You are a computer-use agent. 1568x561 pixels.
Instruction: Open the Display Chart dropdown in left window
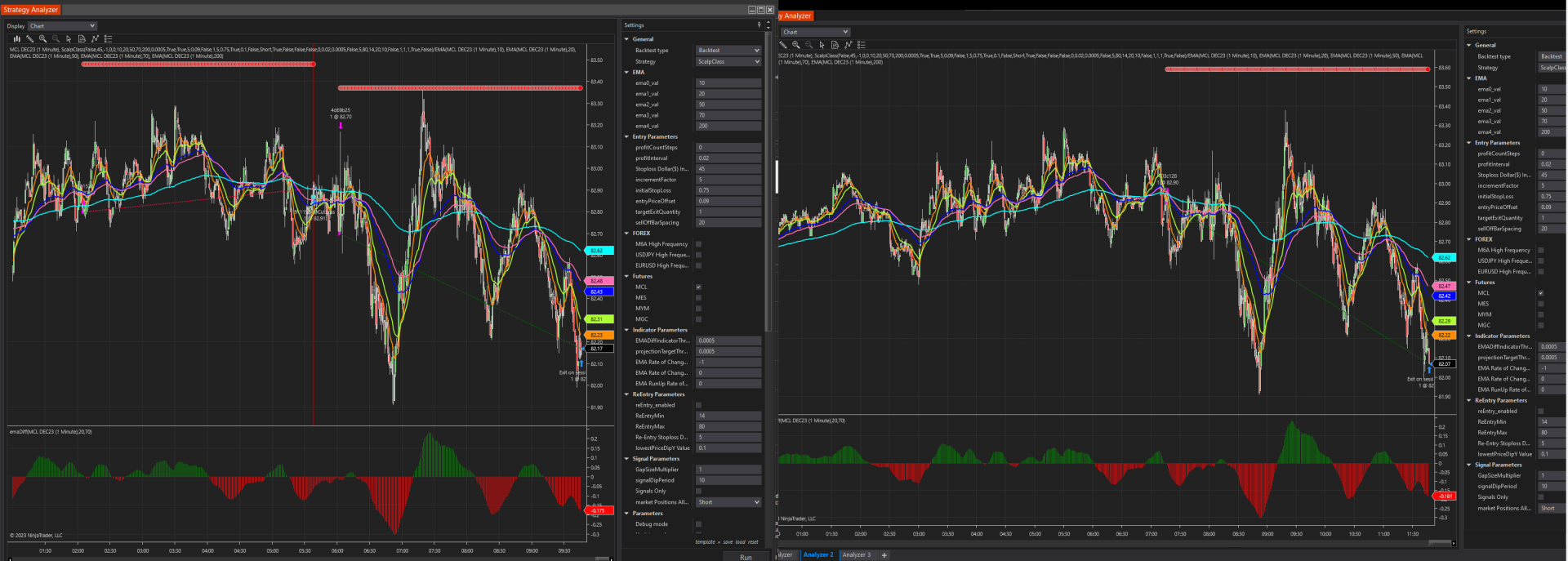pyautogui.click(x=63, y=26)
